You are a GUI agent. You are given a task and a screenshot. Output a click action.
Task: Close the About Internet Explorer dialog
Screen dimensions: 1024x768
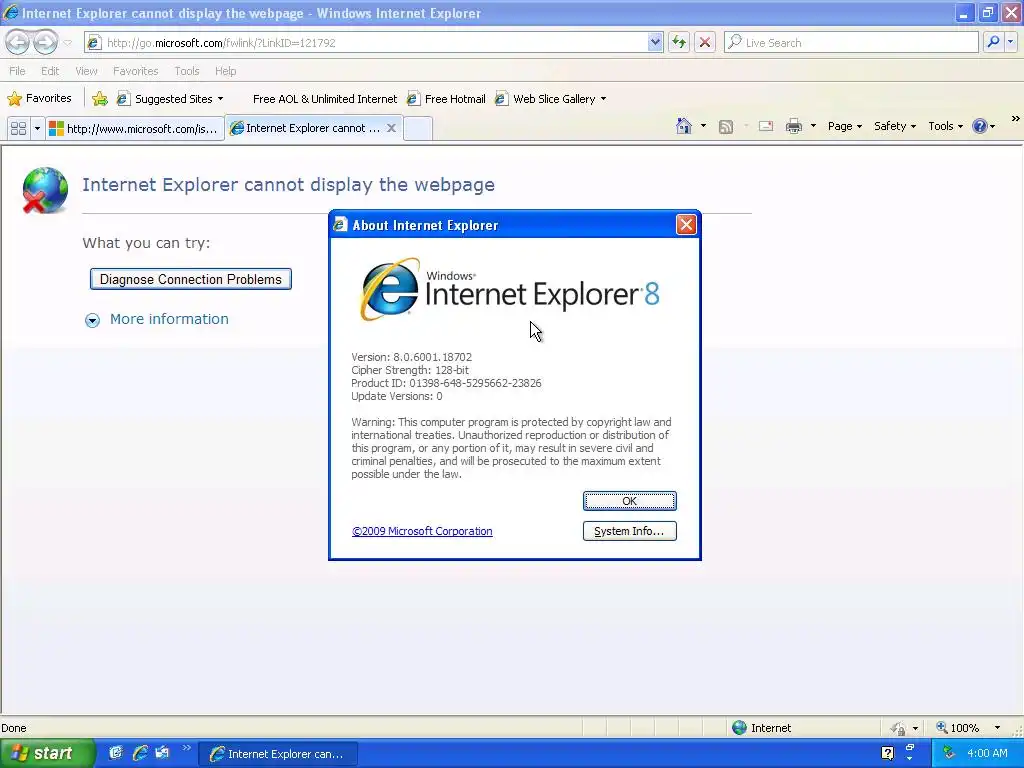pyautogui.click(x=686, y=225)
